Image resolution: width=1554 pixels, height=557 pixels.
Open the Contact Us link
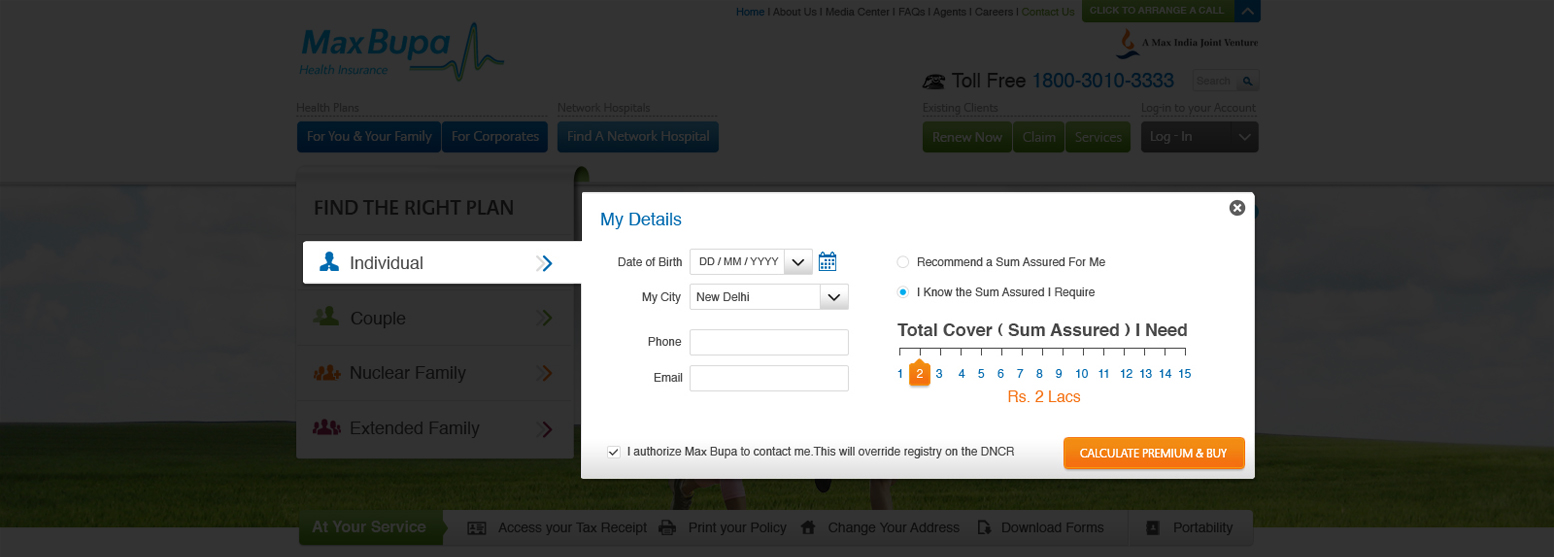point(1048,12)
